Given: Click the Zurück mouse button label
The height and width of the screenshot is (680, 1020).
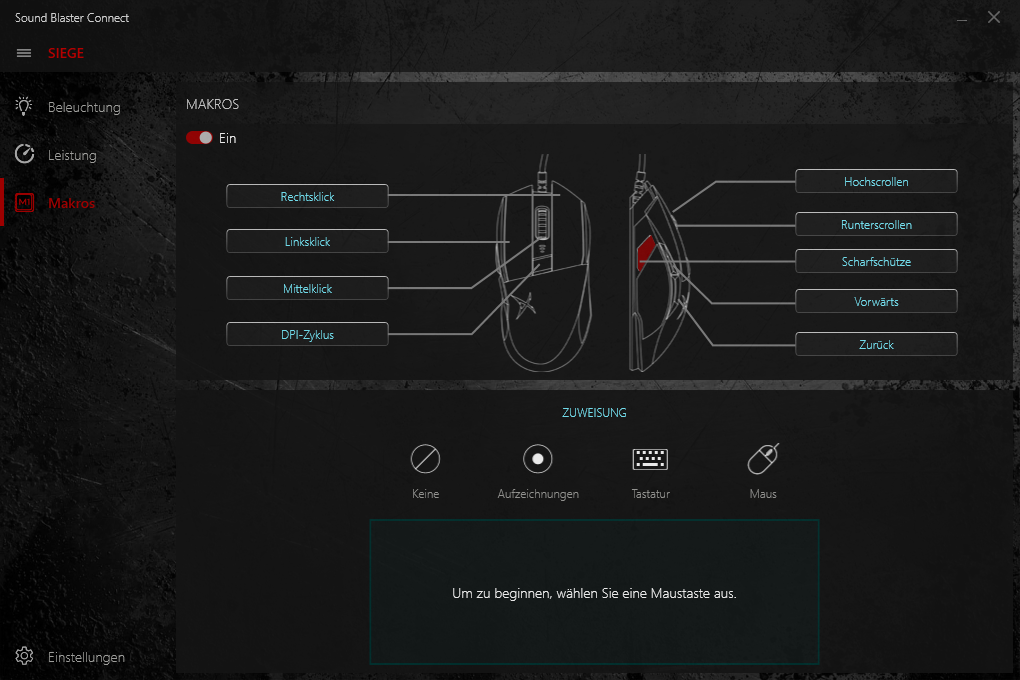Looking at the screenshot, I should coord(876,345).
